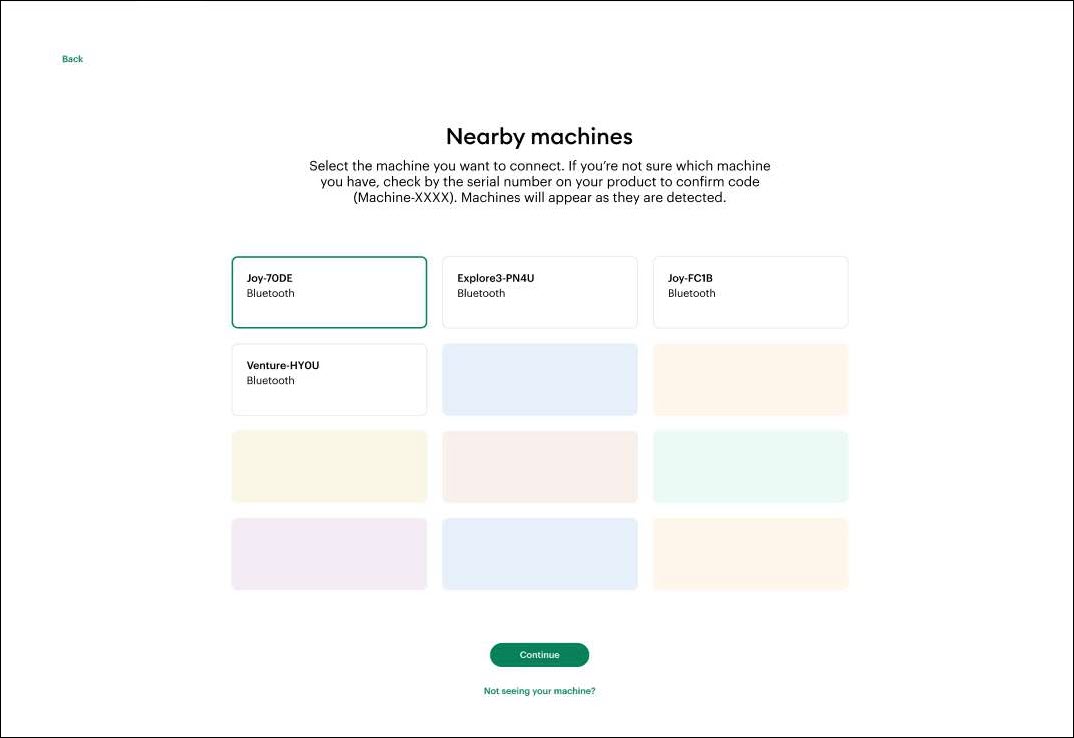Click the Nearby machines heading

click(539, 136)
